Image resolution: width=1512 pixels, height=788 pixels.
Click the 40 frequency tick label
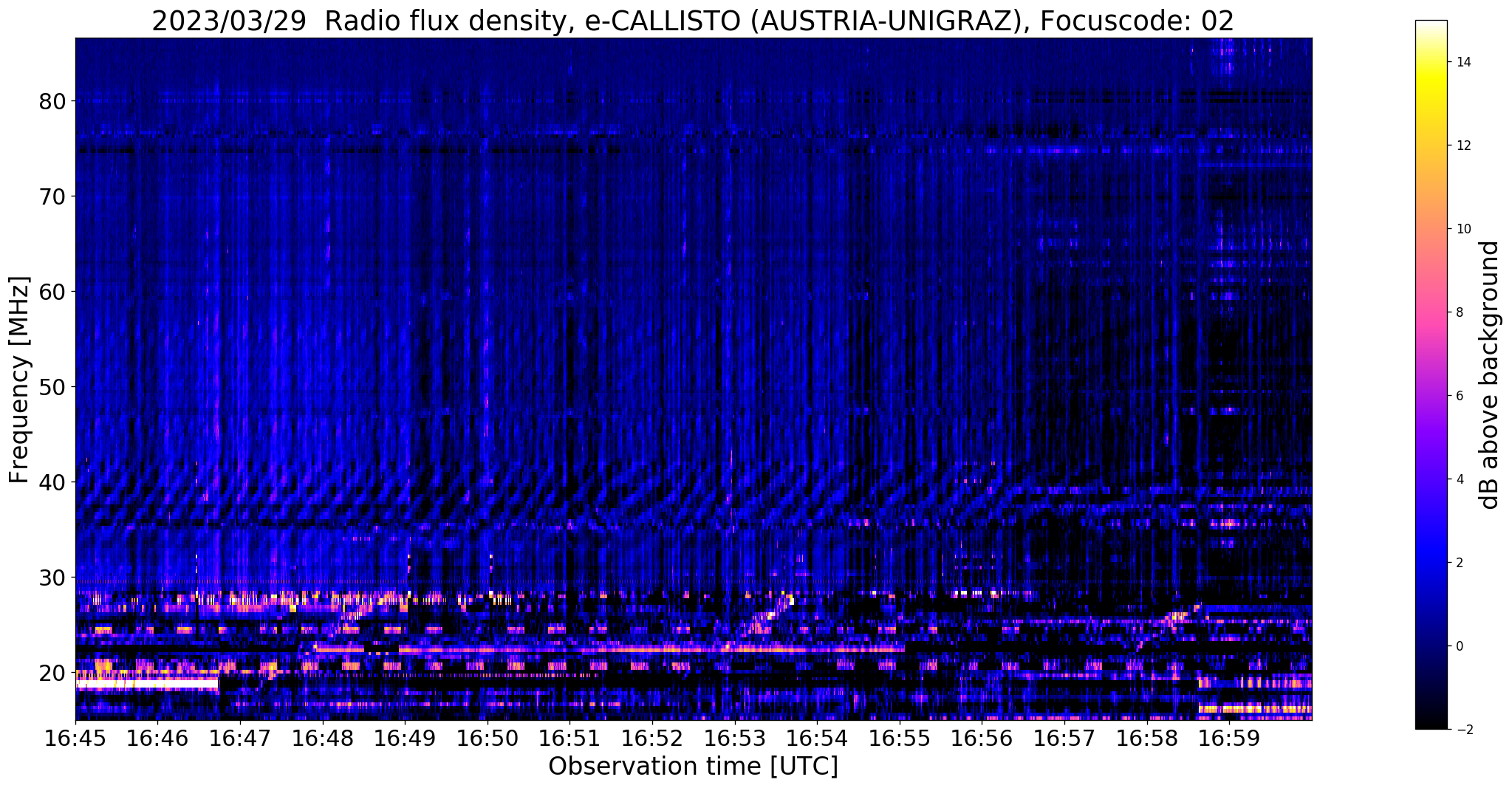(52, 482)
